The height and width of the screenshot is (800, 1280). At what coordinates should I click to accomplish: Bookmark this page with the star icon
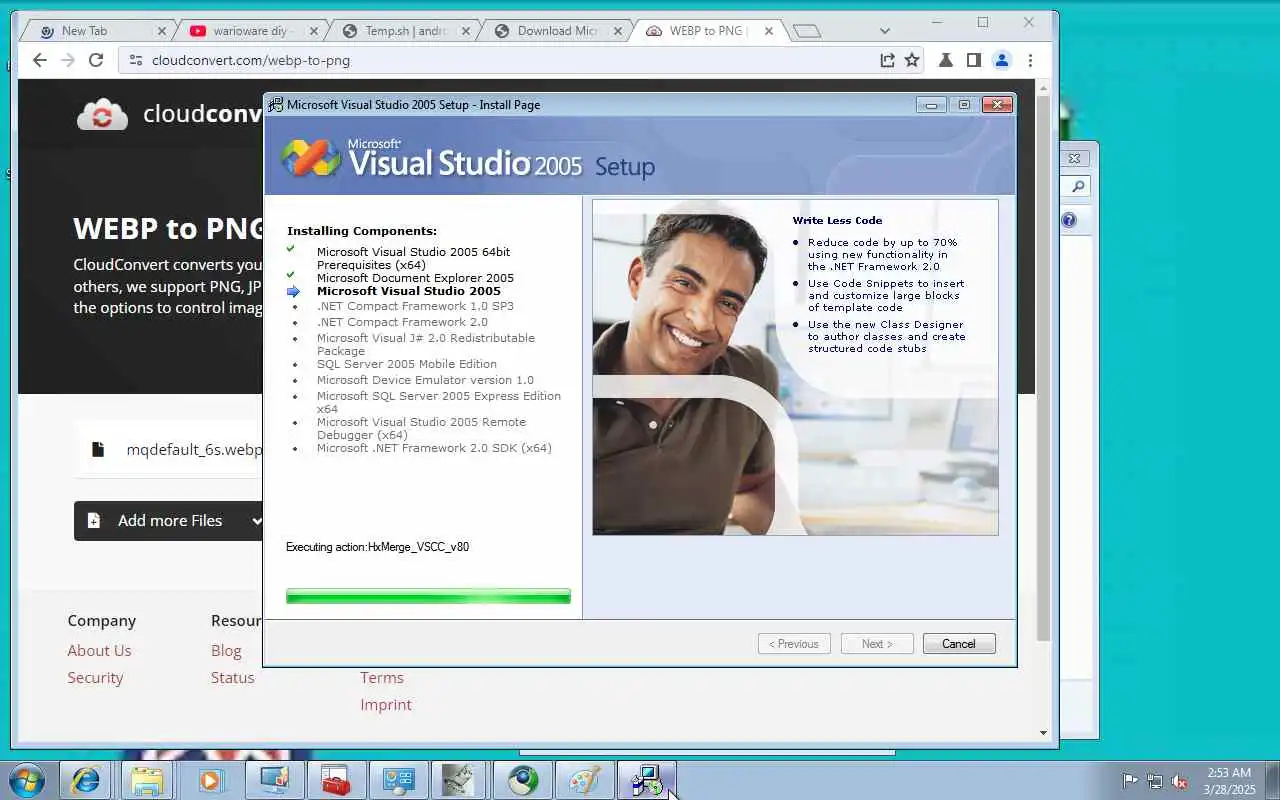point(912,60)
